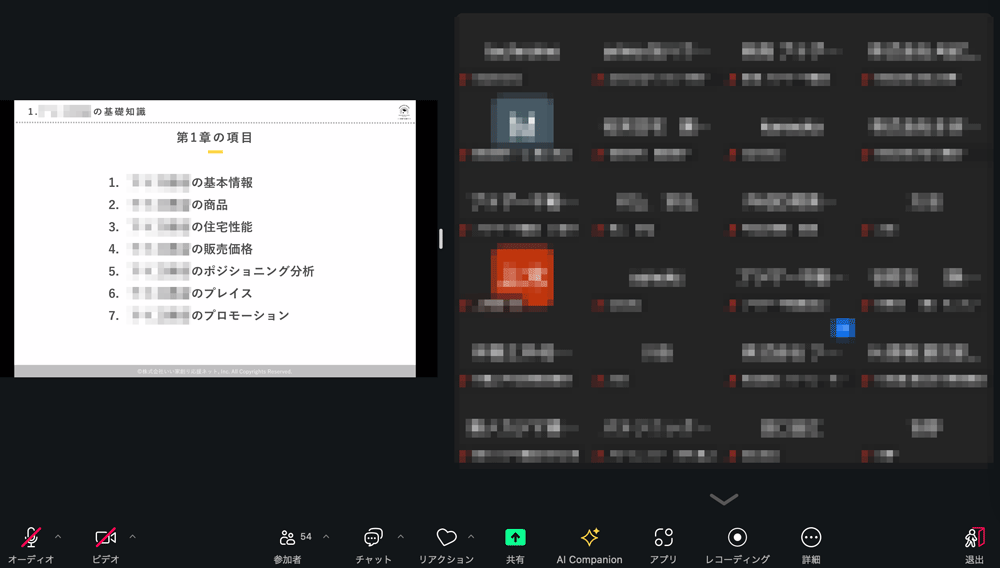Open the チャット chat panel

click(x=373, y=538)
